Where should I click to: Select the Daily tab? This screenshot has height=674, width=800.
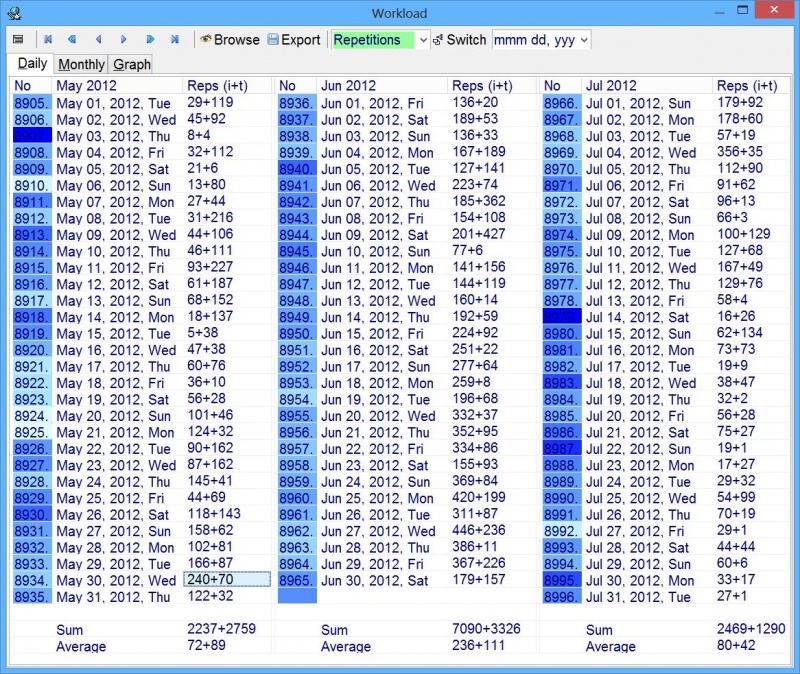tap(31, 63)
